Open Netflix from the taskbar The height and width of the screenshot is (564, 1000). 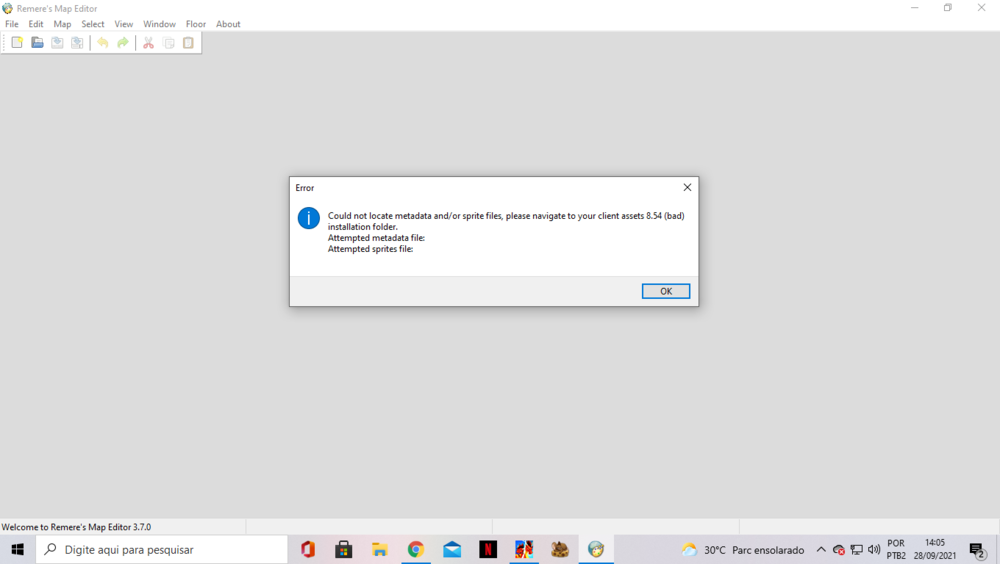(488, 549)
